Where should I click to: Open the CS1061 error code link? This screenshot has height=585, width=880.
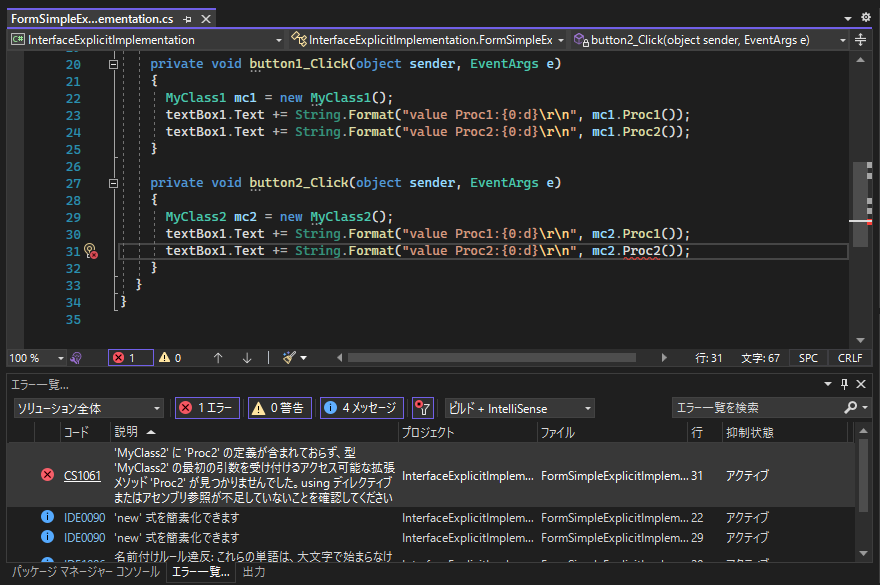[x=82, y=476]
